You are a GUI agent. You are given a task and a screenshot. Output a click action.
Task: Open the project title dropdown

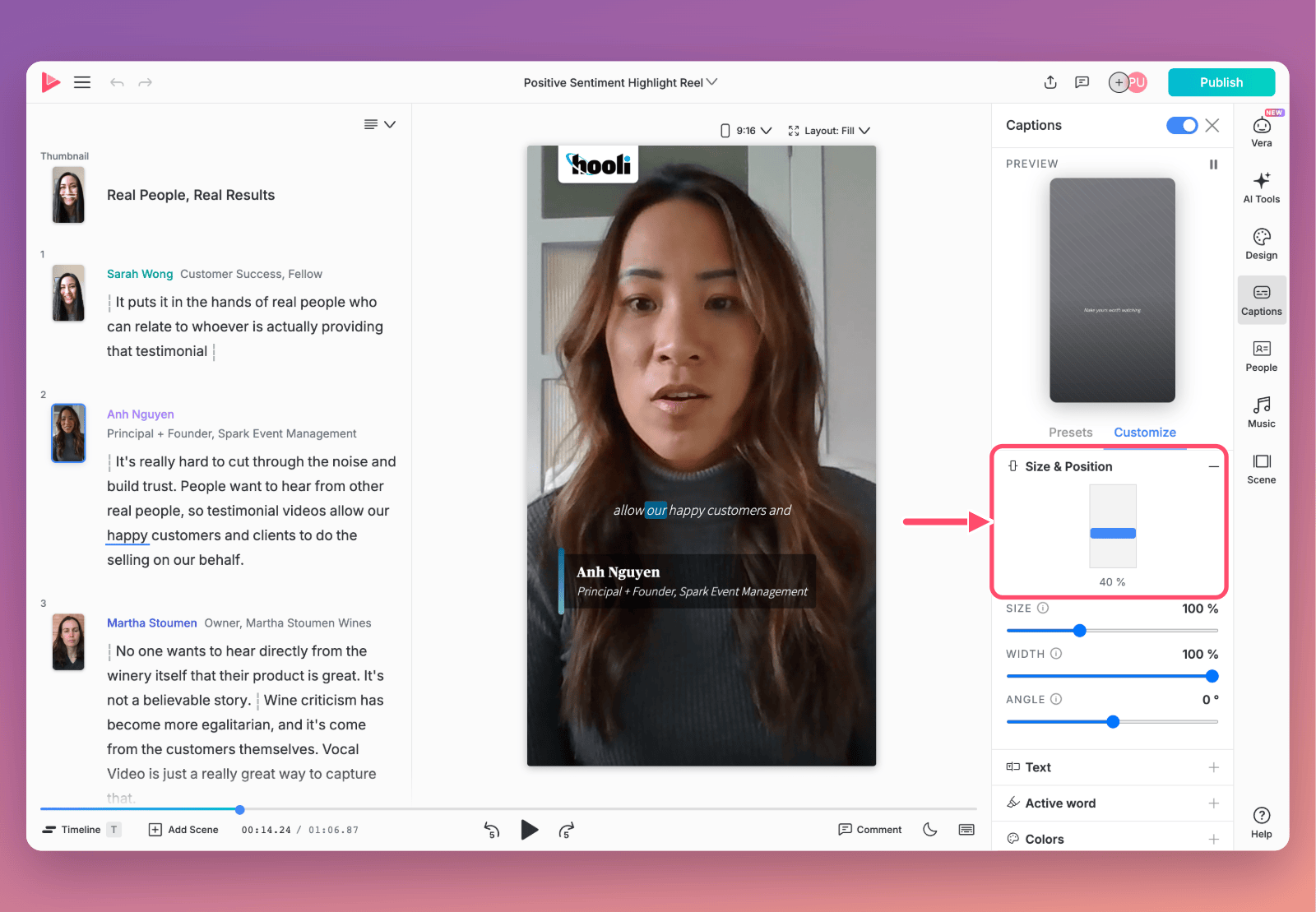tap(620, 82)
